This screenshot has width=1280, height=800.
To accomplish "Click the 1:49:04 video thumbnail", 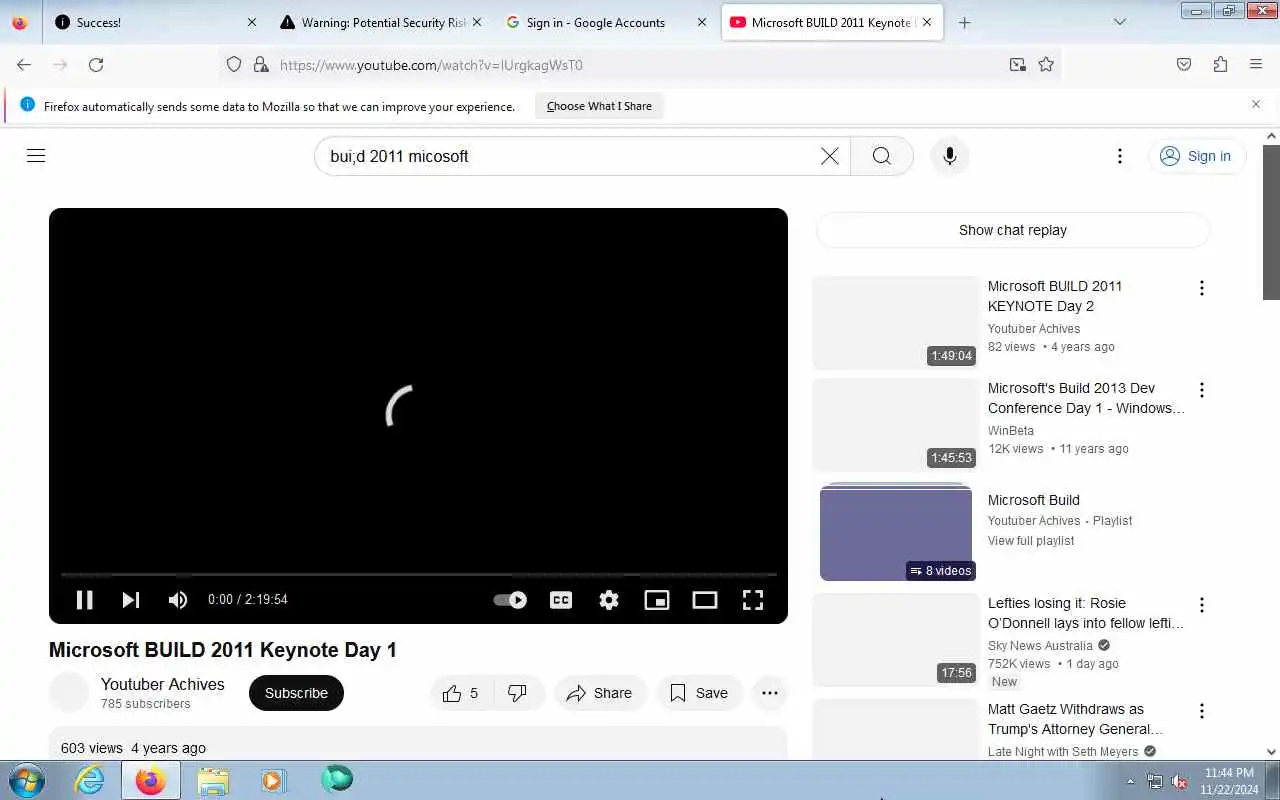I will click(x=896, y=323).
